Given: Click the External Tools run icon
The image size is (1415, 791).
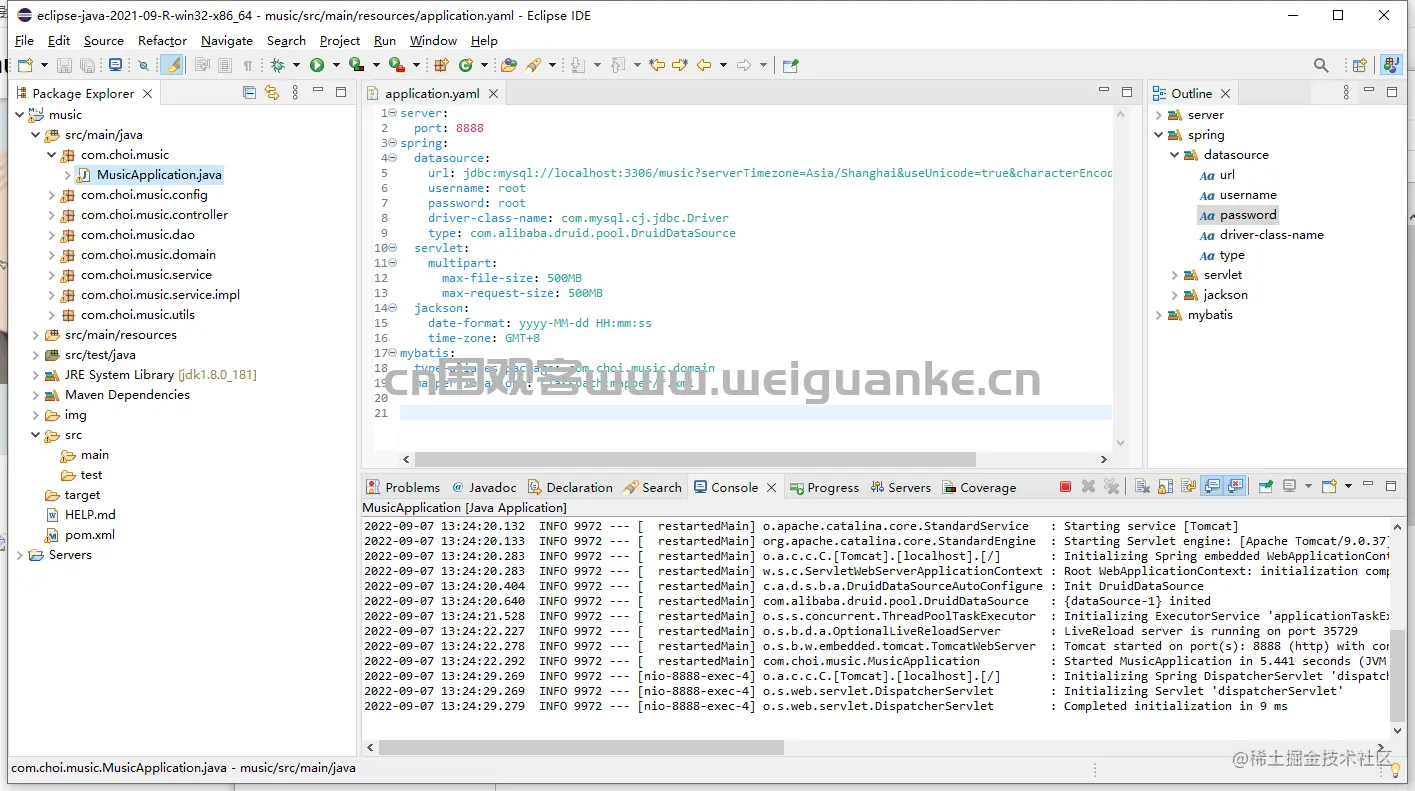Looking at the screenshot, I should pos(396,65).
